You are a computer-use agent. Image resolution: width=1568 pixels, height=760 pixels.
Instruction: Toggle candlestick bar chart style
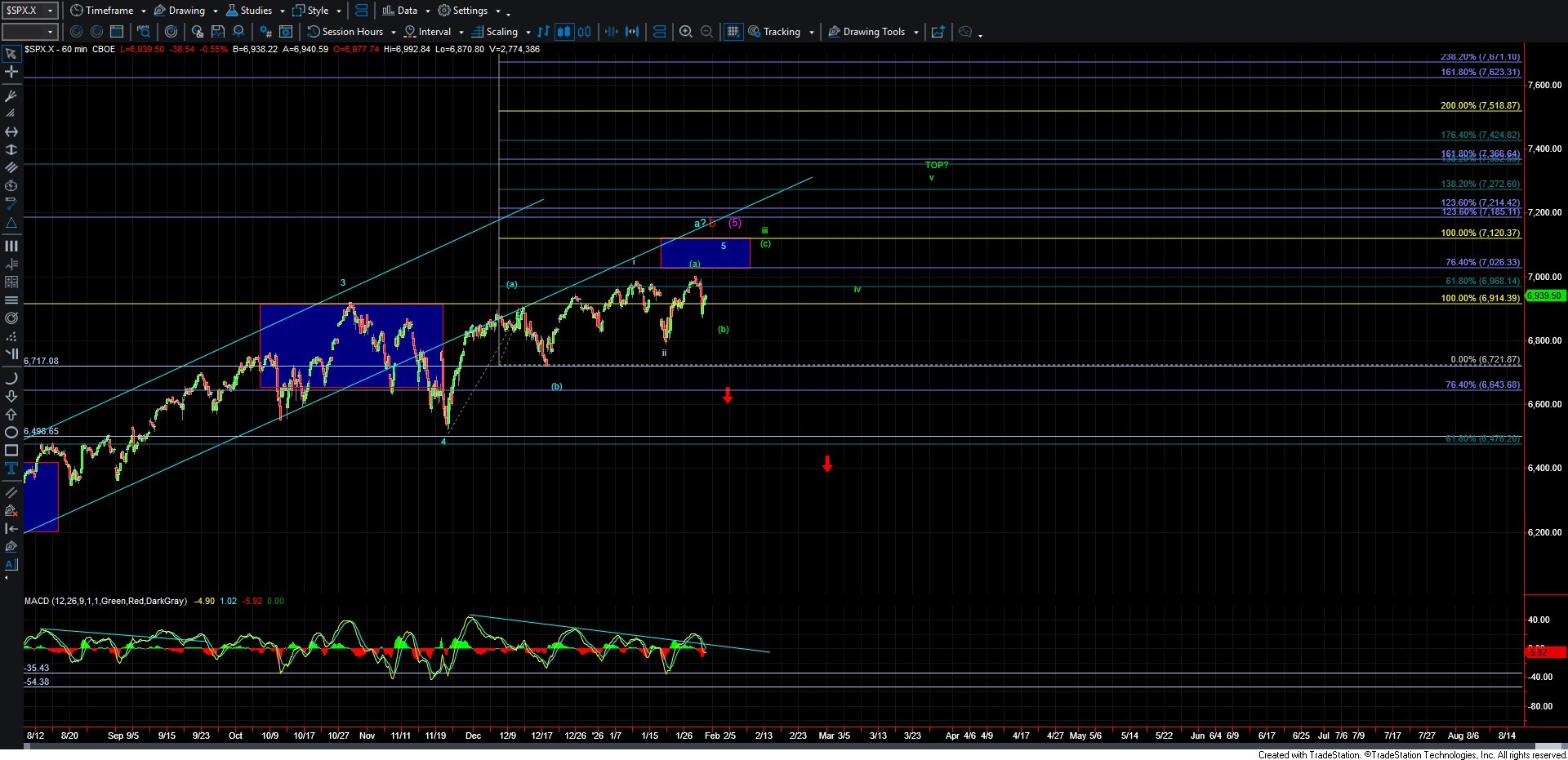[563, 32]
